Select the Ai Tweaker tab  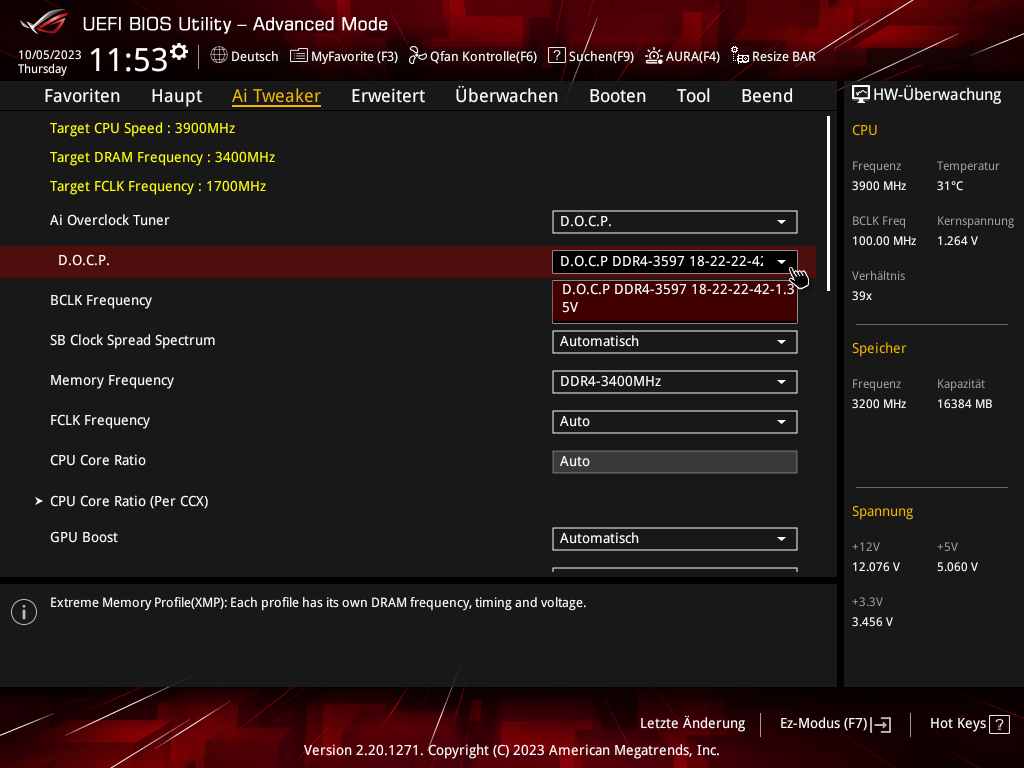click(276, 96)
